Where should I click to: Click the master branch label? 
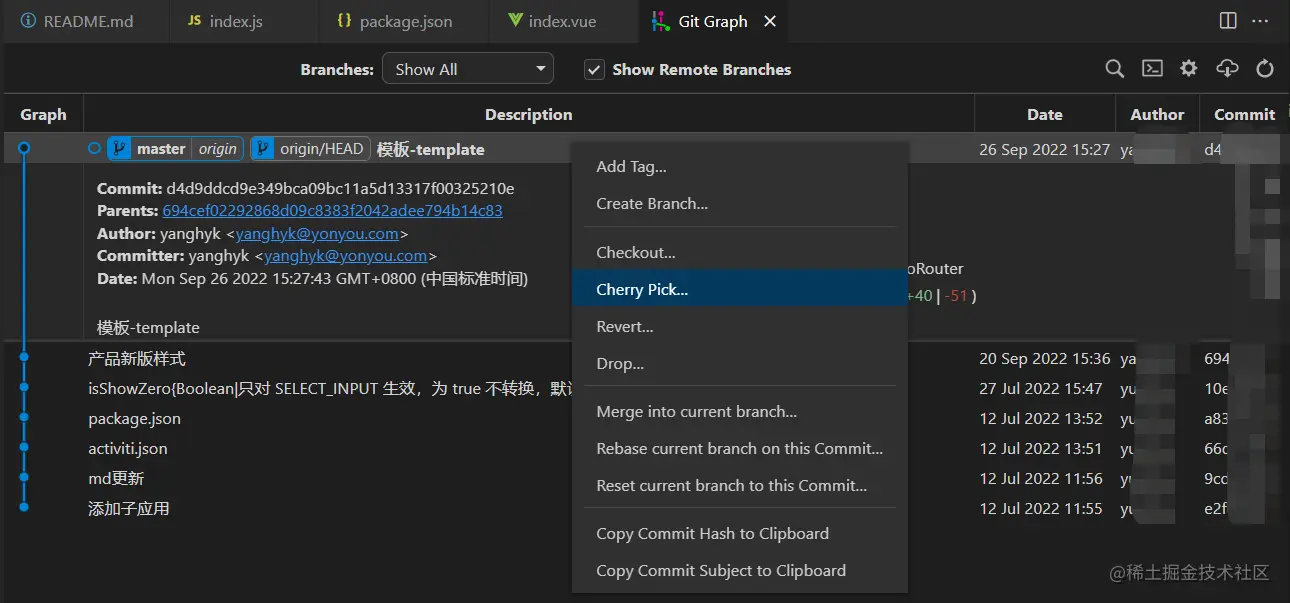coord(161,149)
